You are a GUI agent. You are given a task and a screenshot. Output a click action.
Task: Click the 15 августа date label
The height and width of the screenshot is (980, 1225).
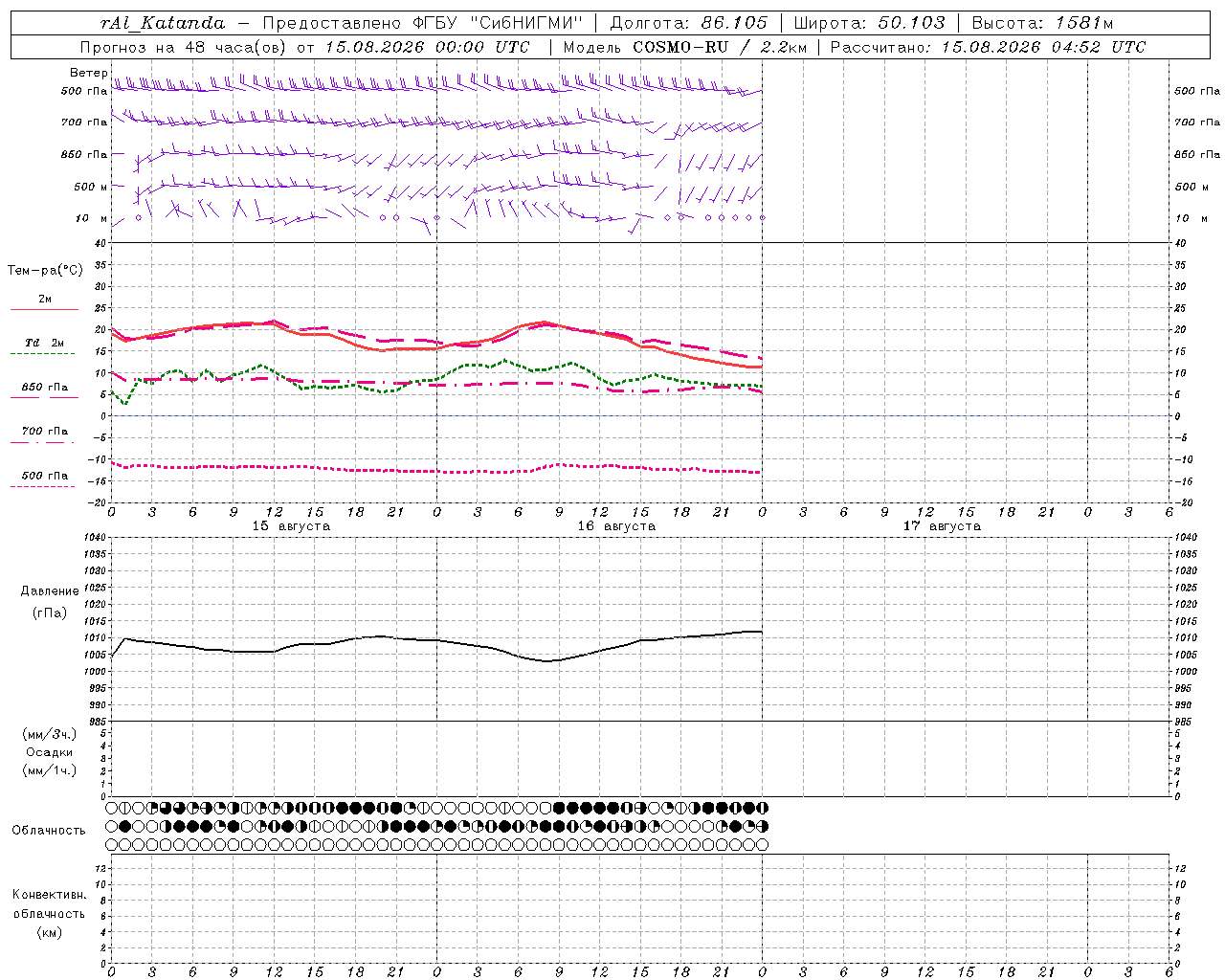(291, 526)
